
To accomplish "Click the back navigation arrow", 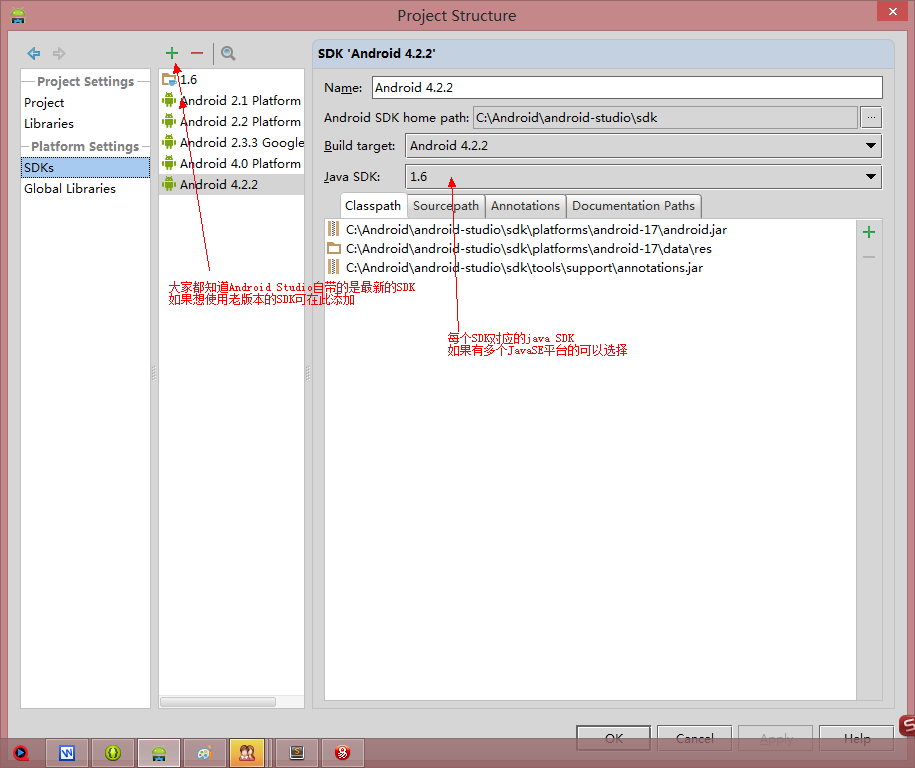I will pos(34,54).
